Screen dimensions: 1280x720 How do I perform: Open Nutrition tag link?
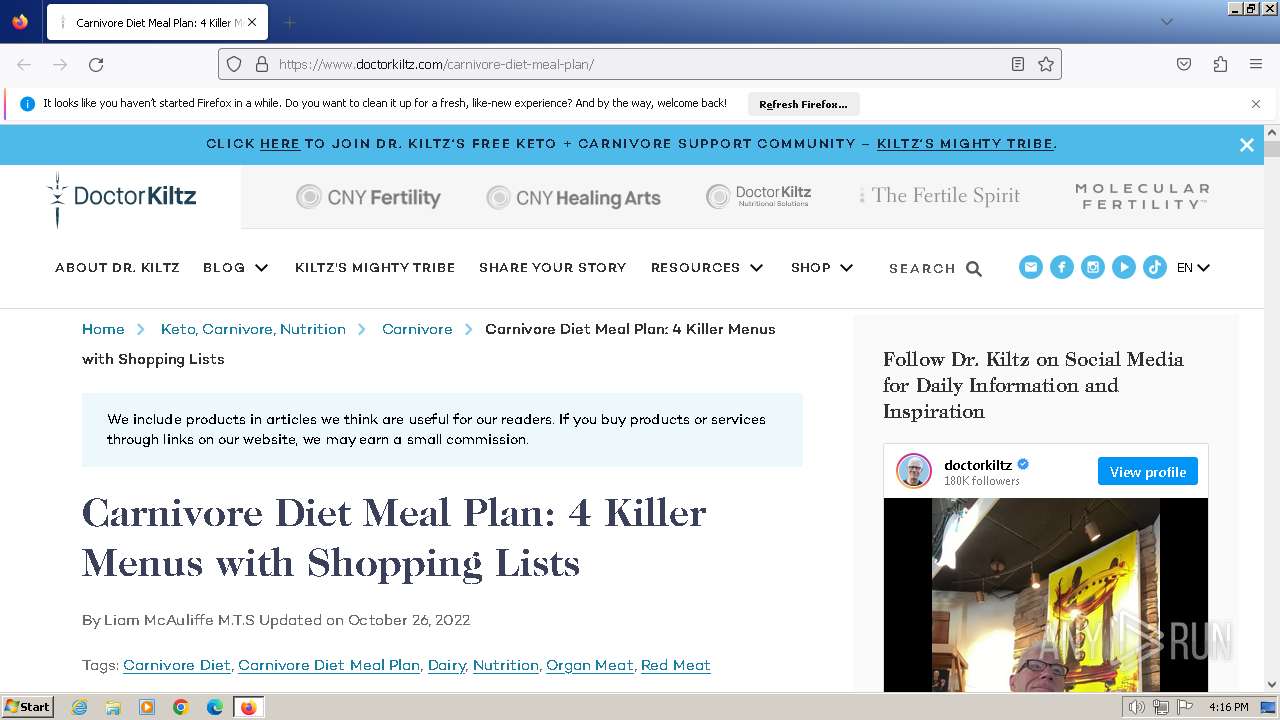pyautogui.click(x=506, y=665)
